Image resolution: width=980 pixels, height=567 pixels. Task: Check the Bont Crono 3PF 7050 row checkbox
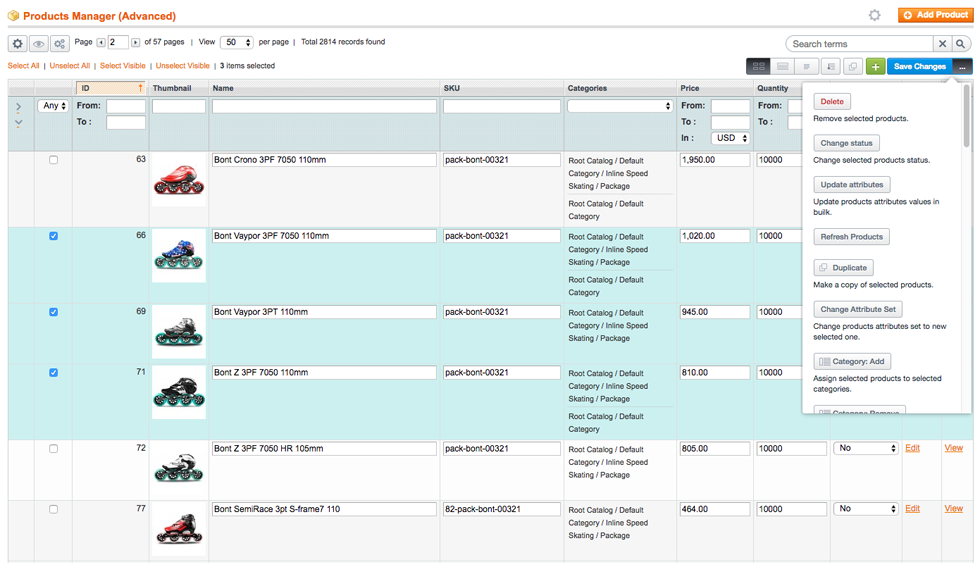click(54, 160)
